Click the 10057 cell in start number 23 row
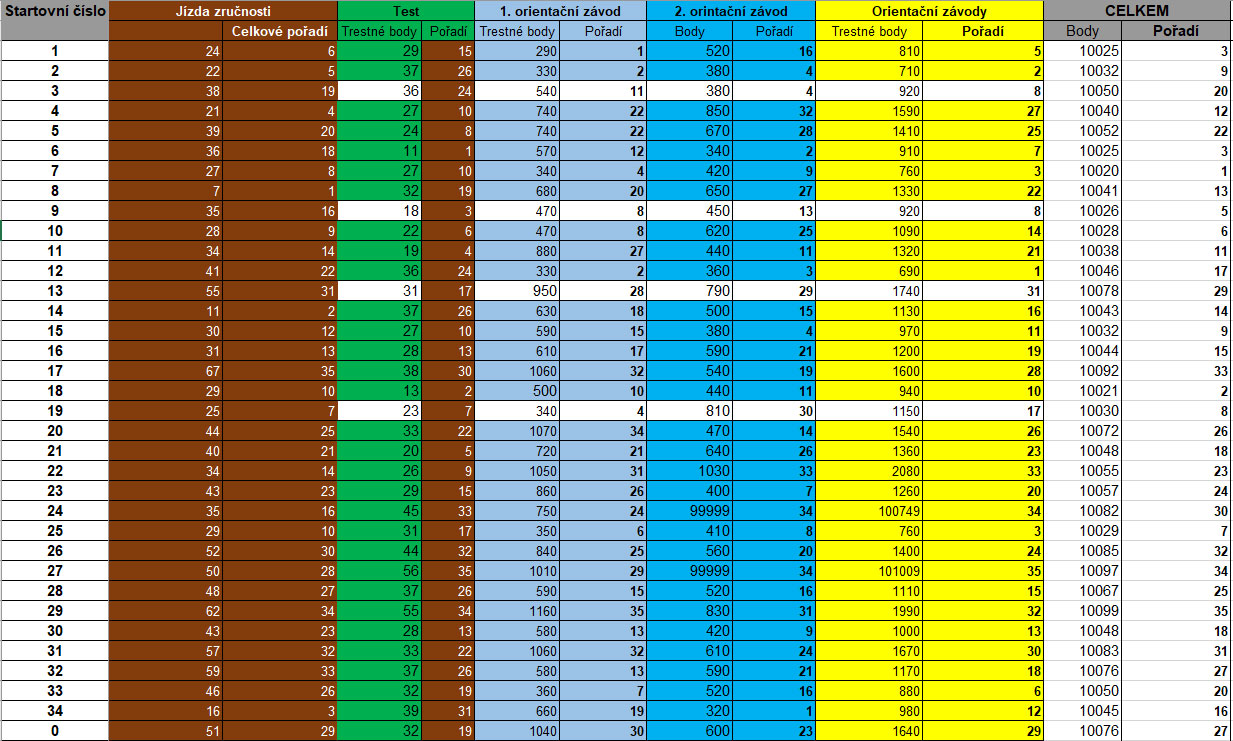 pos(1083,489)
